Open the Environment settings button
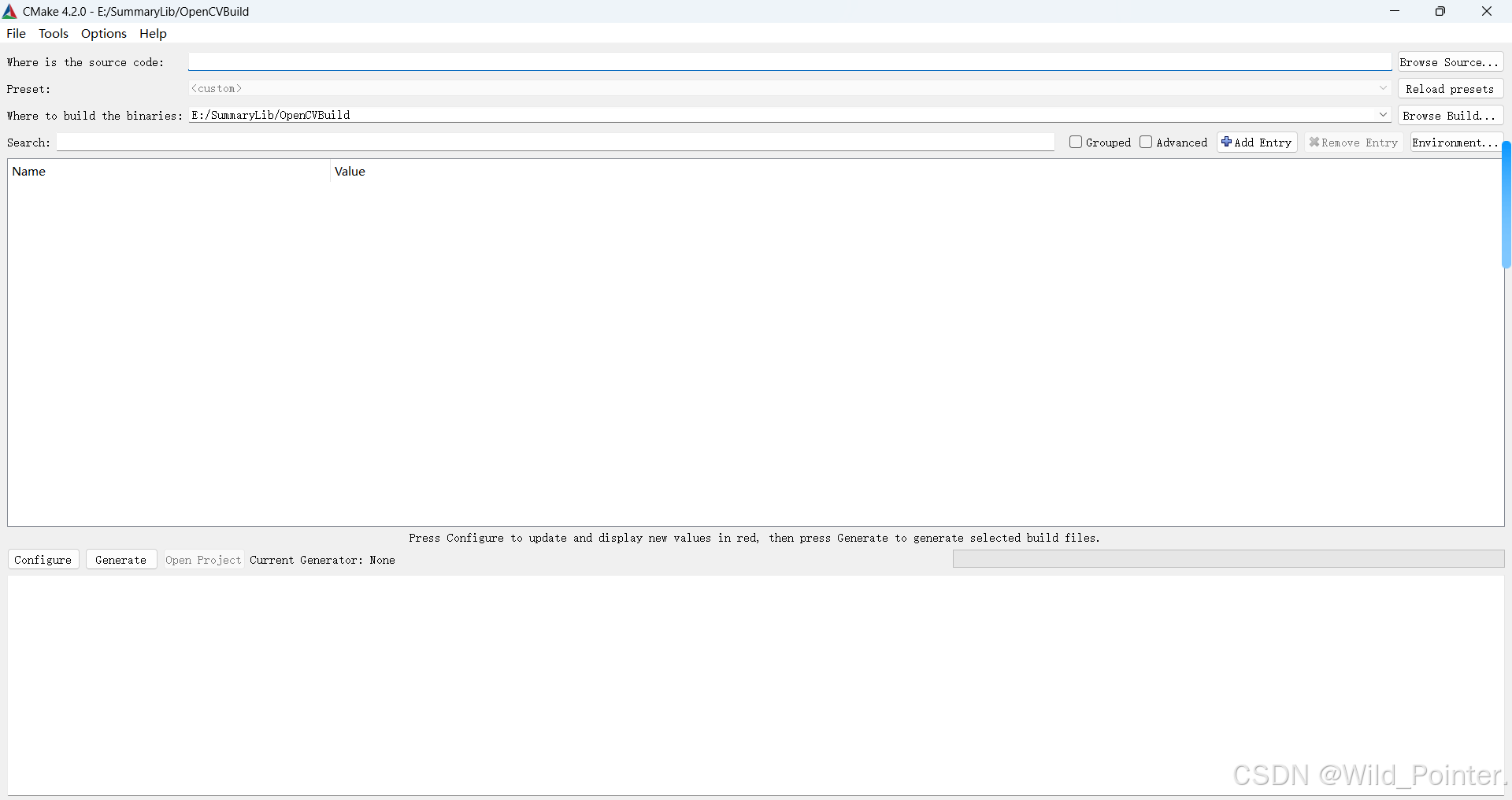 coord(1456,143)
